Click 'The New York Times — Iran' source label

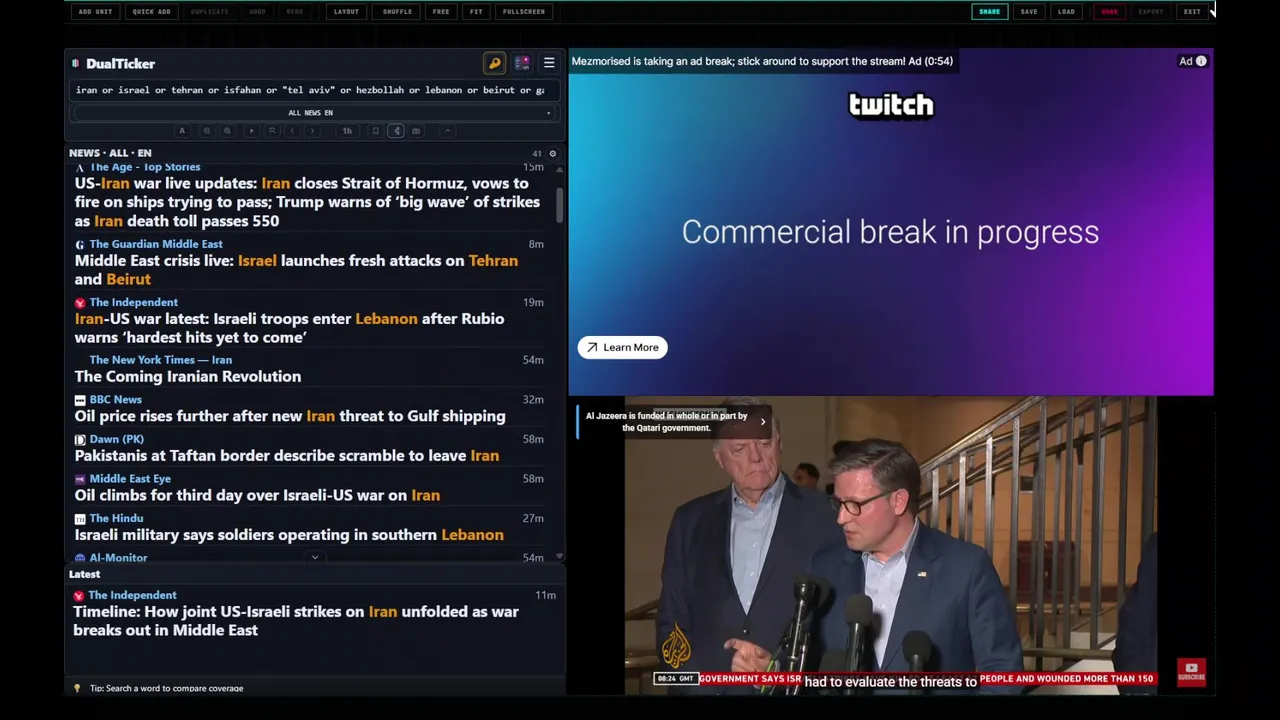click(160, 360)
